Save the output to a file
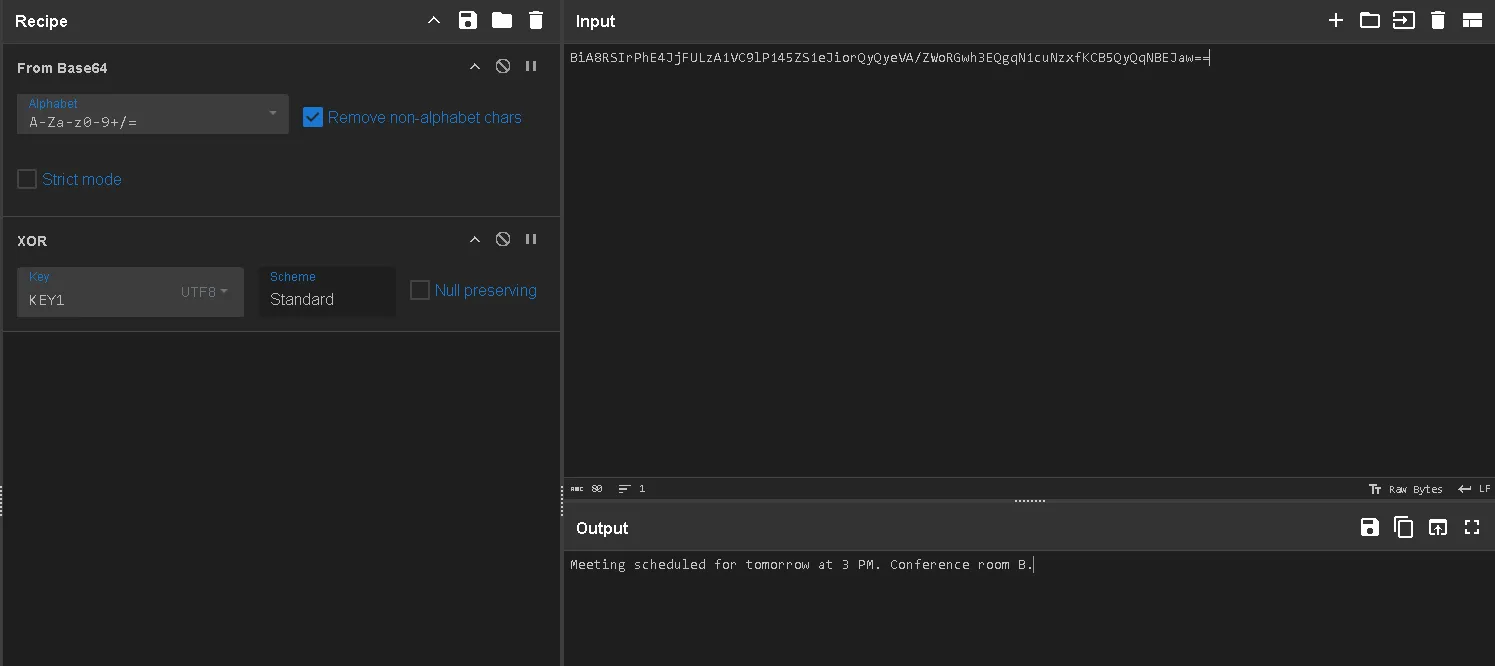 (1369, 527)
